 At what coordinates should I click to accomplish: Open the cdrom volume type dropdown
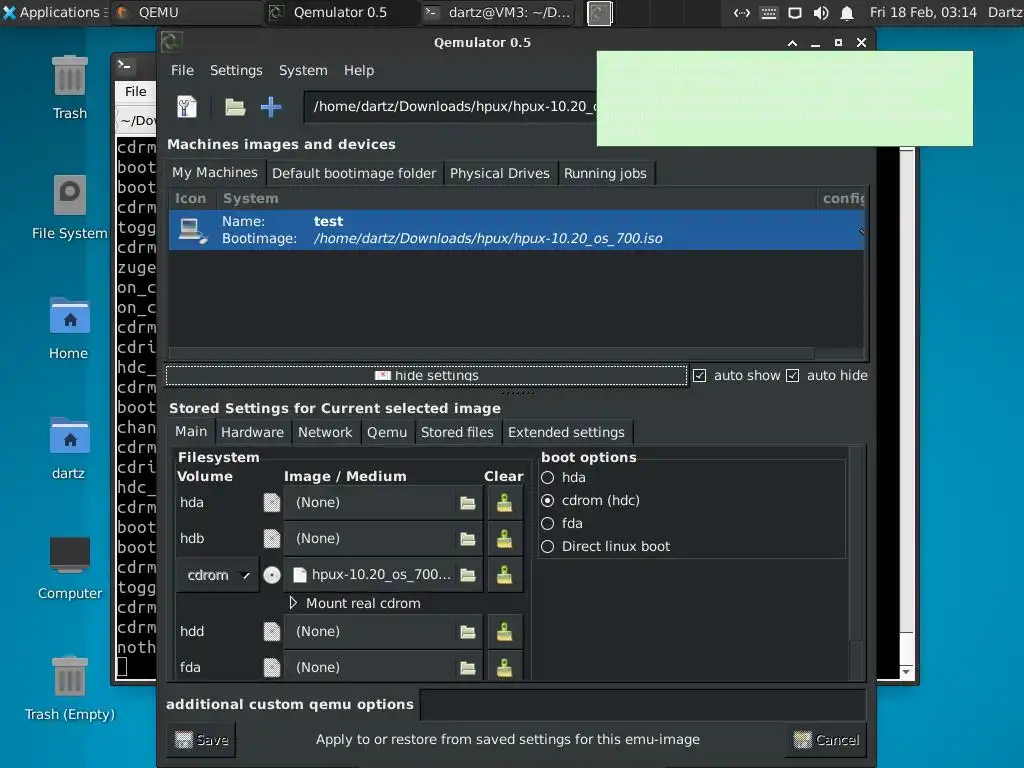(x=217, y=575)
